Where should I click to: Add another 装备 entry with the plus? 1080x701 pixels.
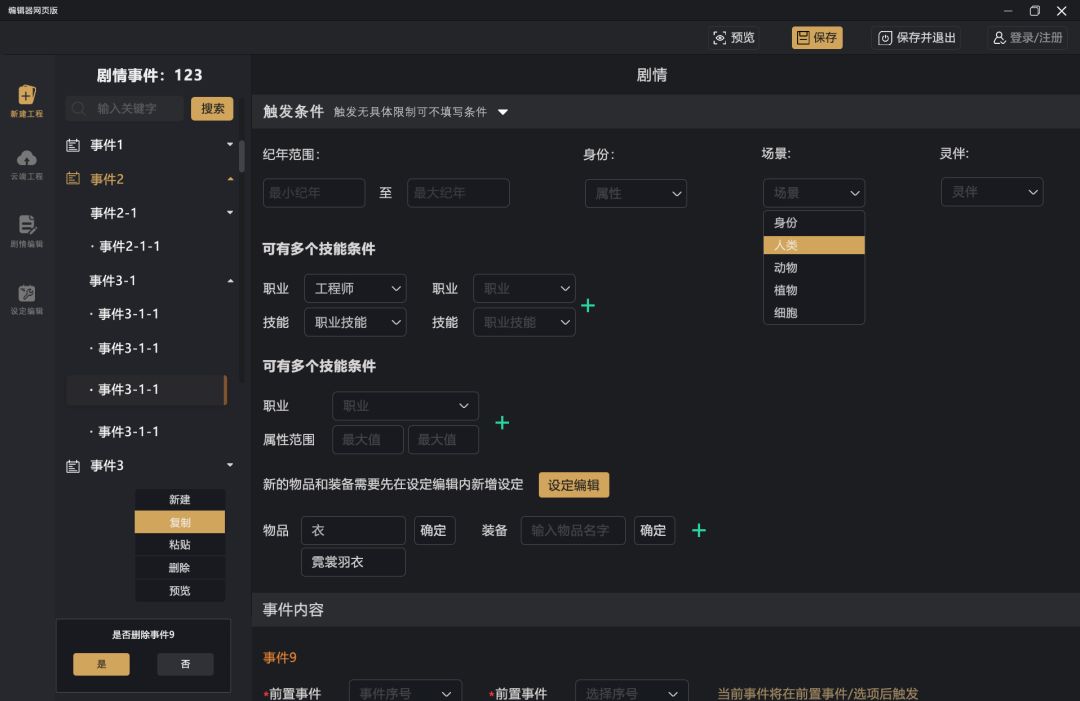pyautogui.click(x=698, y=530)
